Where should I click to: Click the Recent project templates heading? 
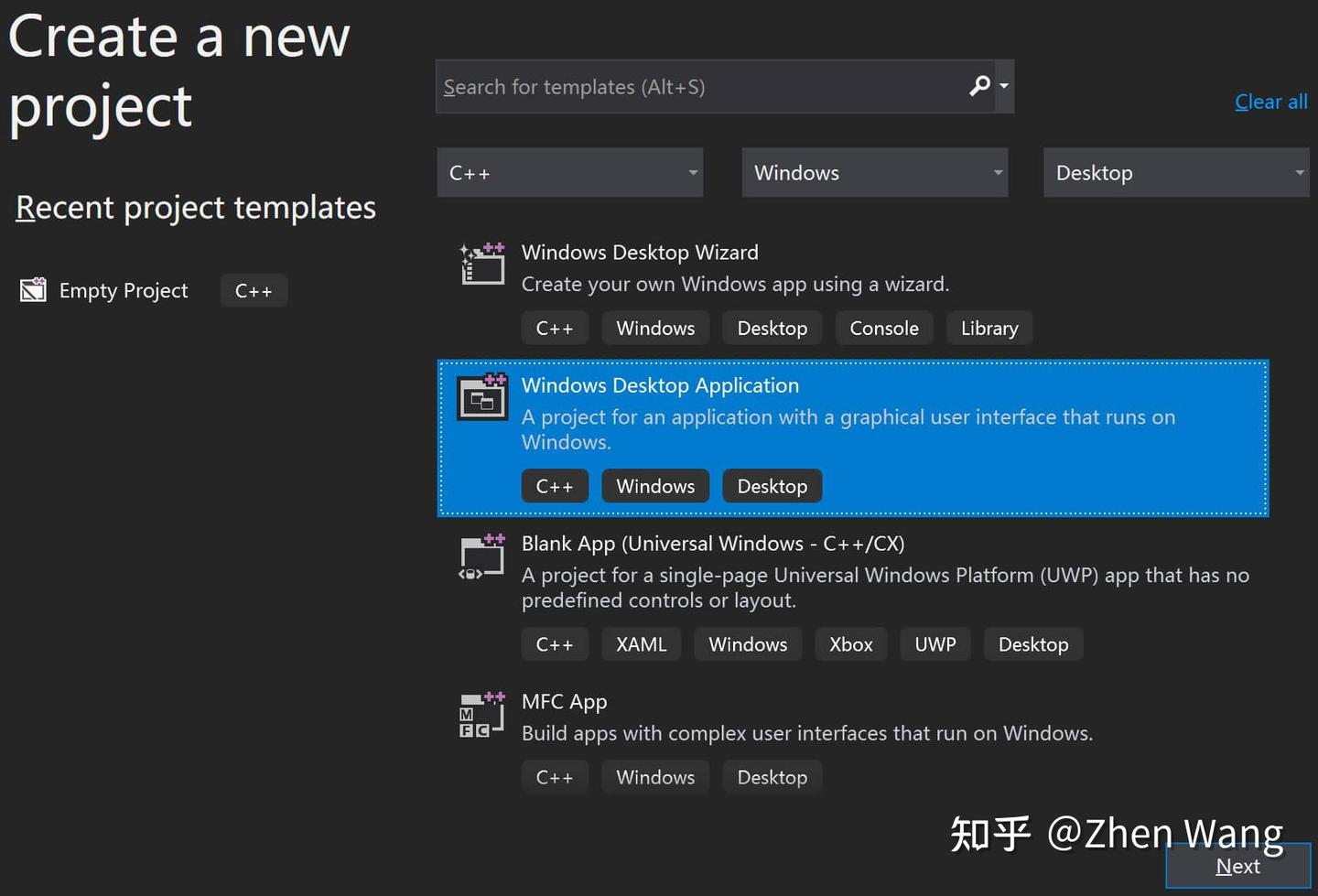point(196,208)
